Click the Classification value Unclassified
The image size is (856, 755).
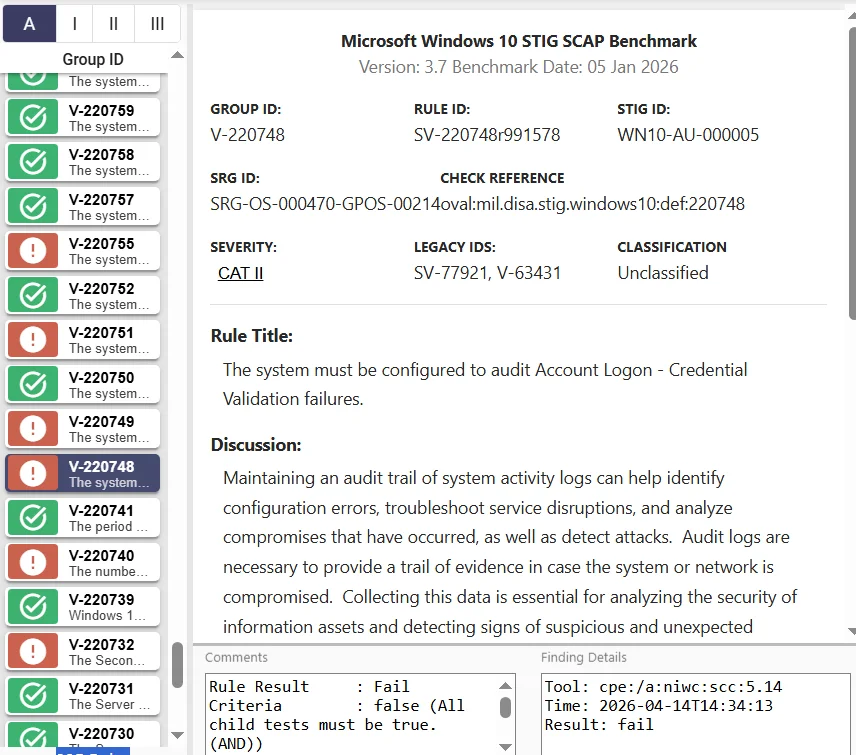(663, 273)
